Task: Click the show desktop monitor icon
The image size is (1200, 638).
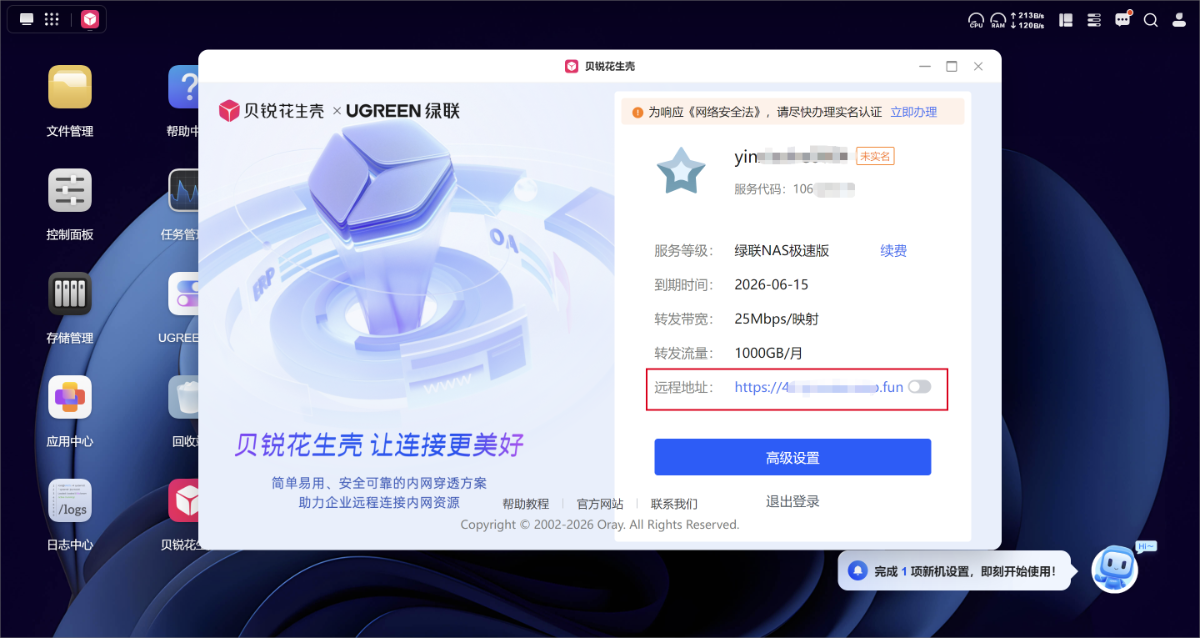Action: [27, 19]
